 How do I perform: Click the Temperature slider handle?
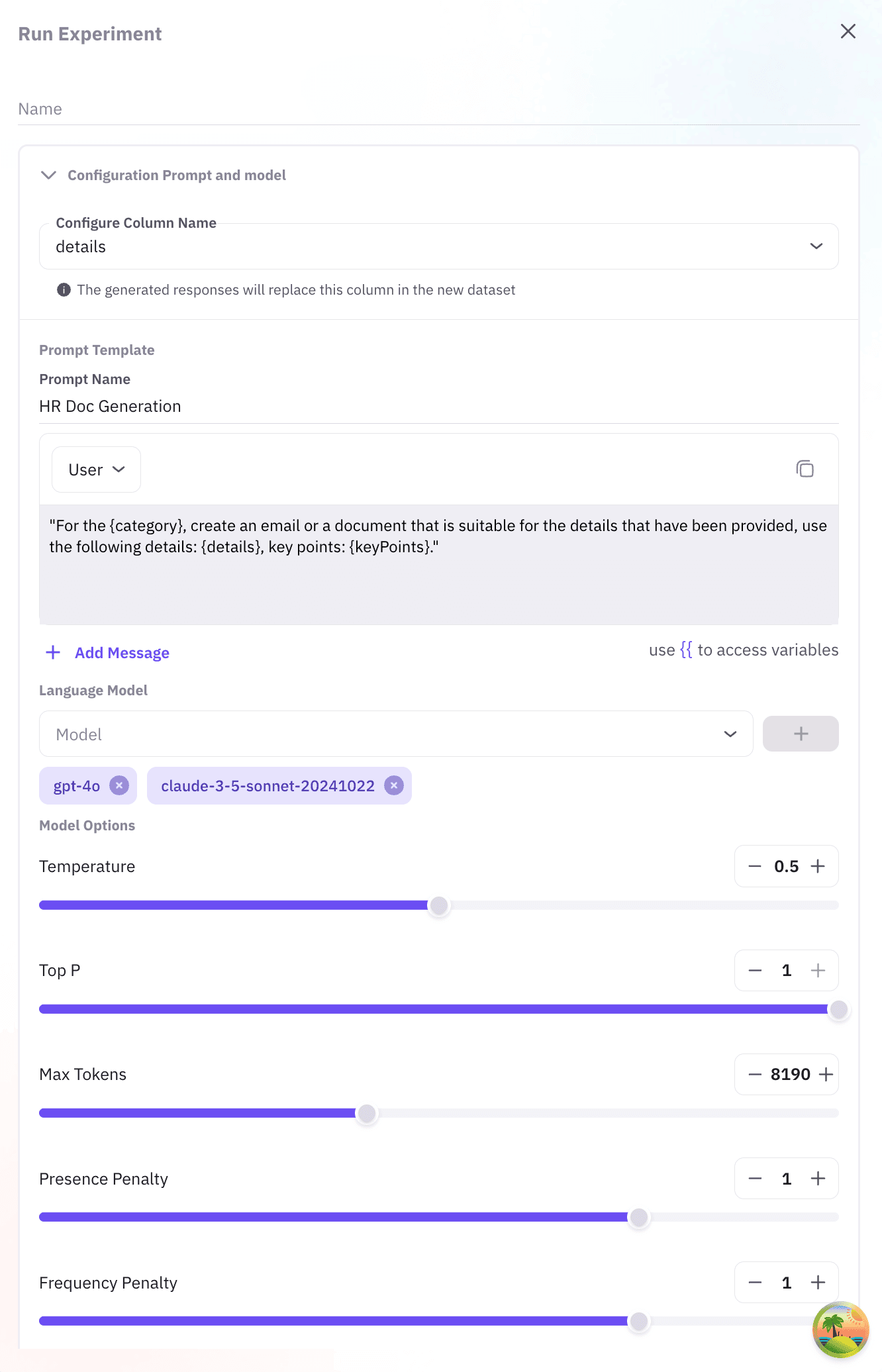[x=439, y=905]
